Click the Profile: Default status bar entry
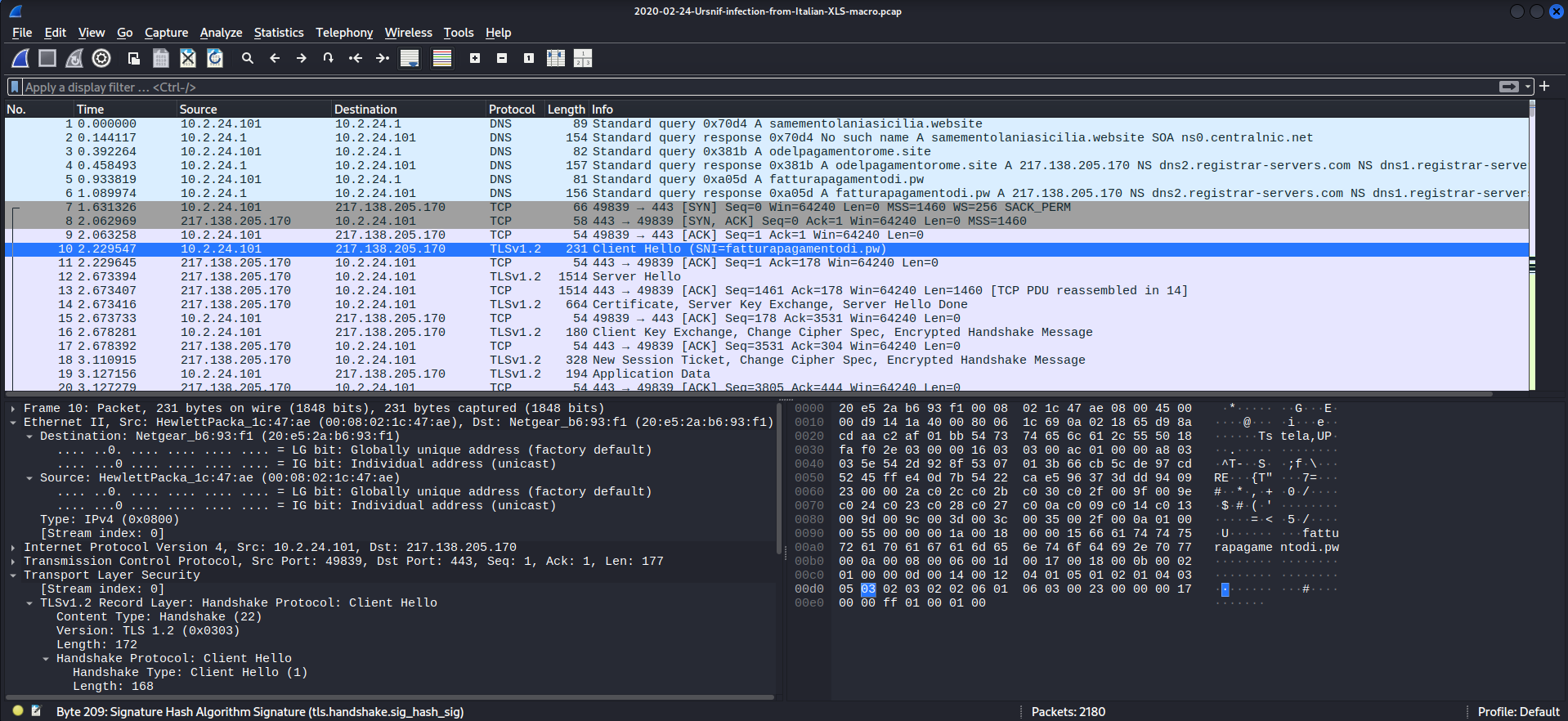 tap(1518, 712)
